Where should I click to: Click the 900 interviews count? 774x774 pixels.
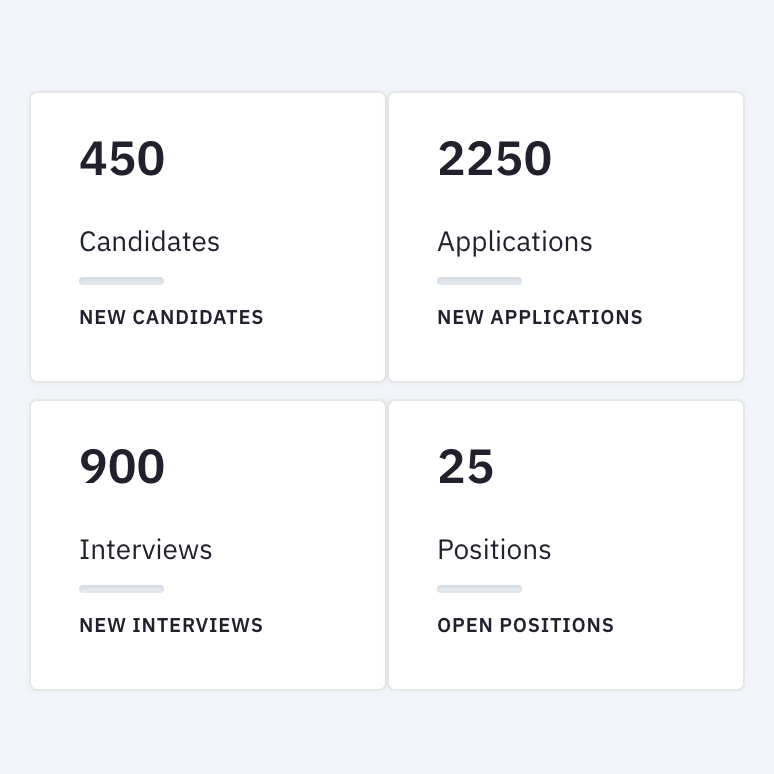pyautogui.click(x=122, y=467)
